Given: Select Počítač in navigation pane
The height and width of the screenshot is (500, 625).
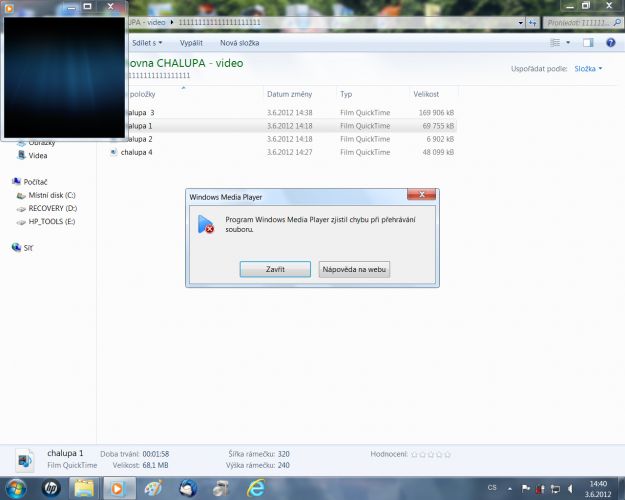Looking at the screenshot, I should (35, 182).
